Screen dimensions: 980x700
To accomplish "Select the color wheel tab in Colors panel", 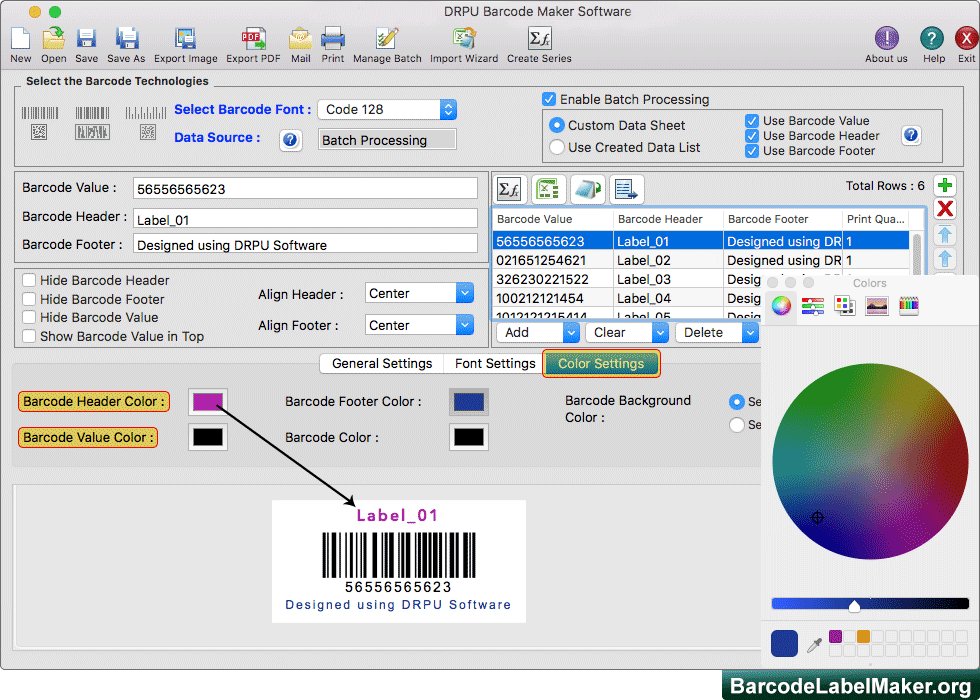I will coord(781,306).
